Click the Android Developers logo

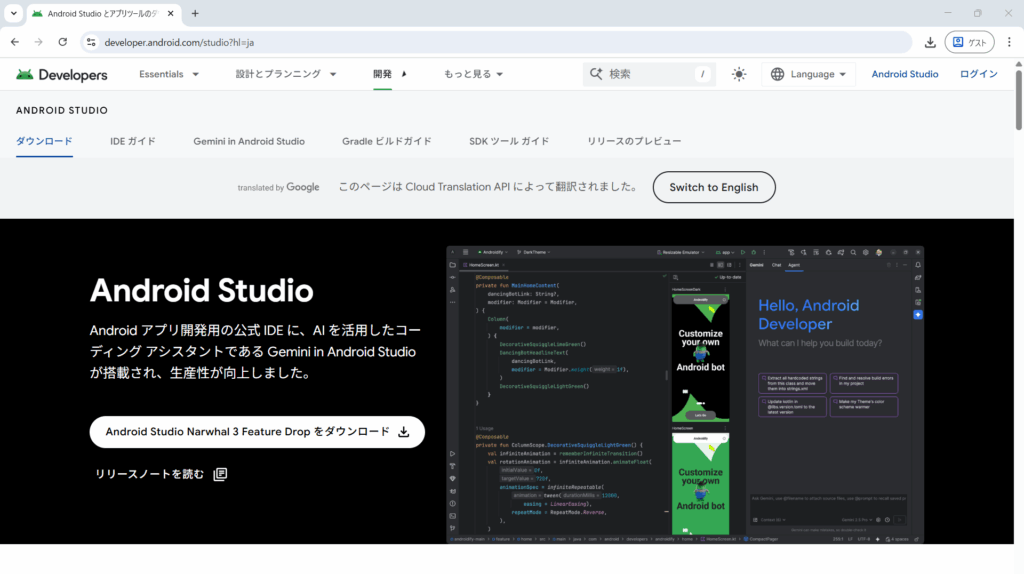[x=62, y=75]
